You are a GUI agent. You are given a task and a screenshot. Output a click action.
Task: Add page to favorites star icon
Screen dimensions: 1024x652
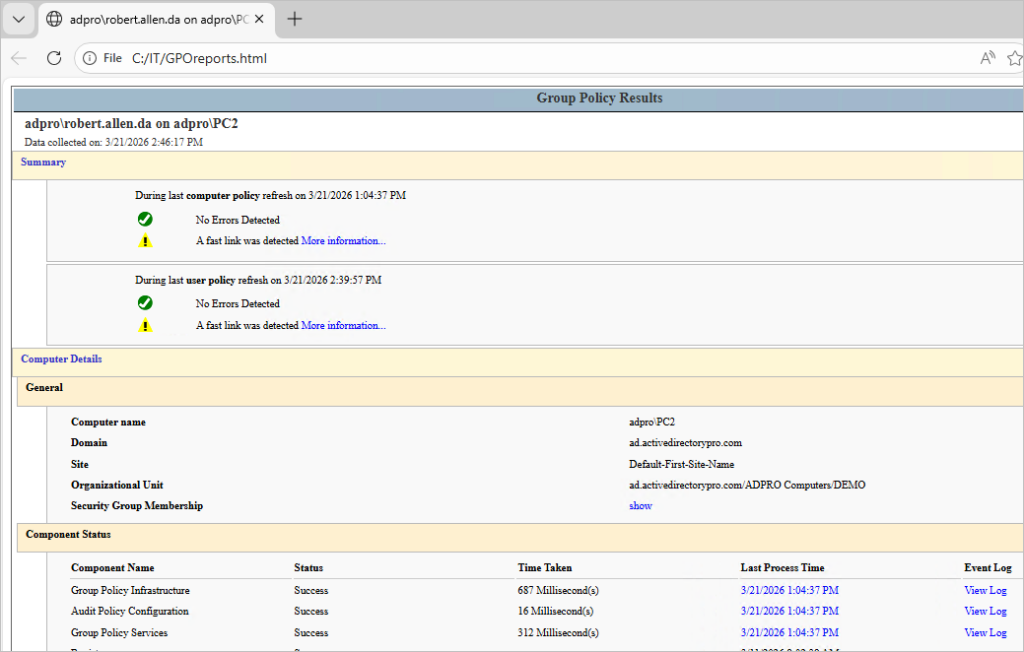point(1014,58)
